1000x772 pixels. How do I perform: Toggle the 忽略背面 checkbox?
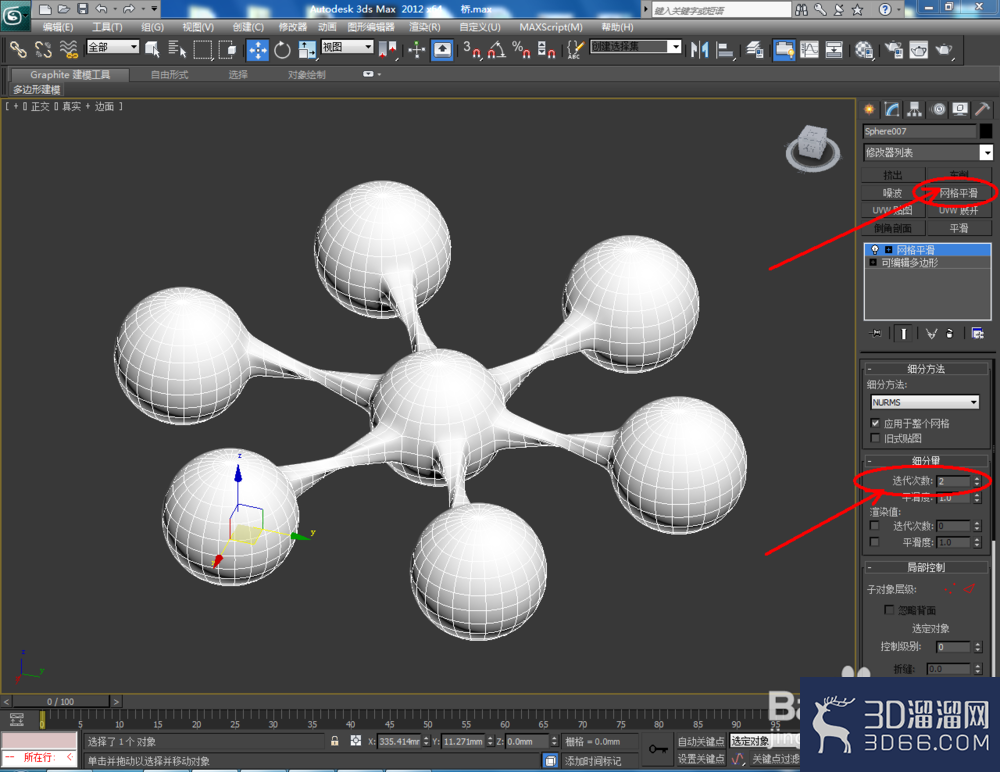coord(888,610)
